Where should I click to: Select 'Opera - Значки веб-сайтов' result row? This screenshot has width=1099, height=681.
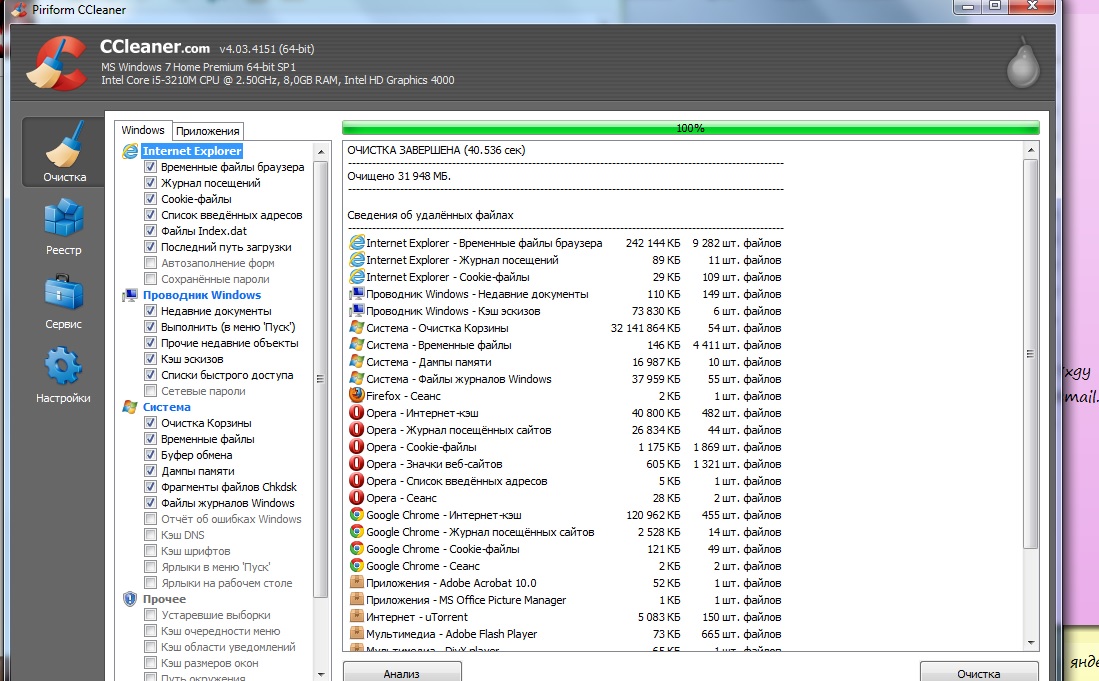tap(565, 464)
